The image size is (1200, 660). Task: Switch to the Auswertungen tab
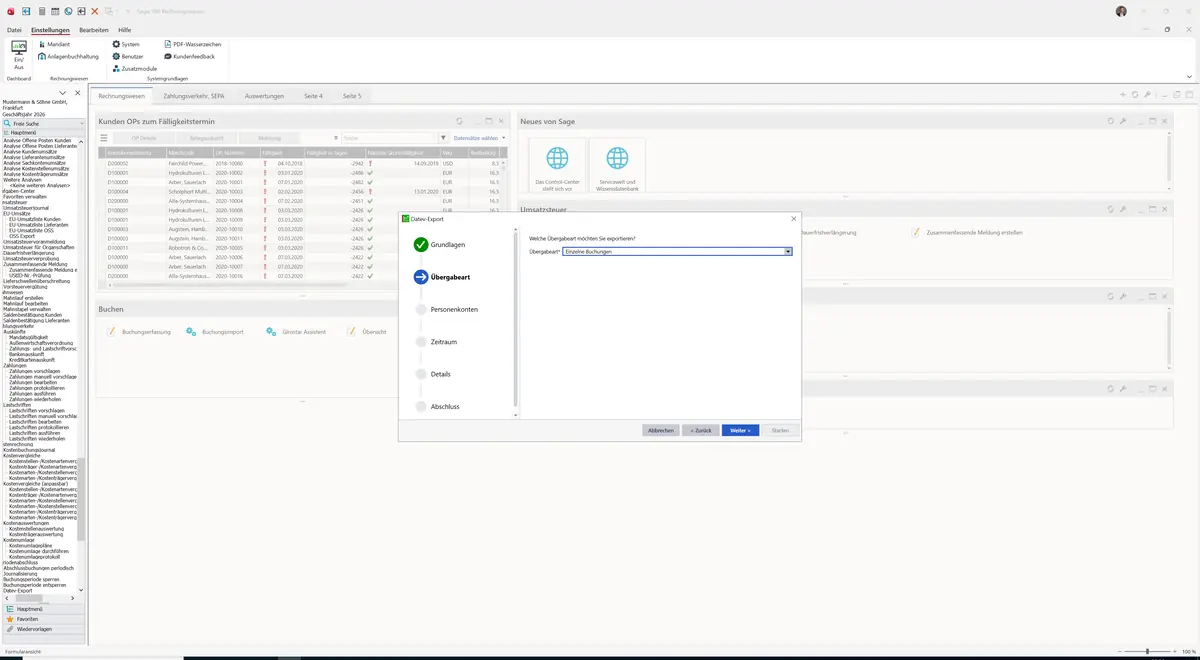[264, 96]
